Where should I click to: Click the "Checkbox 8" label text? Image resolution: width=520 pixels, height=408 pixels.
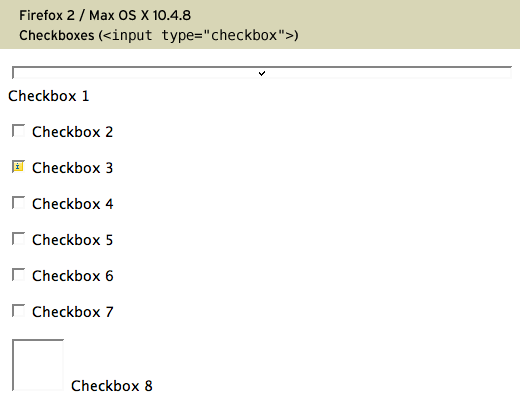coord(112,386)
